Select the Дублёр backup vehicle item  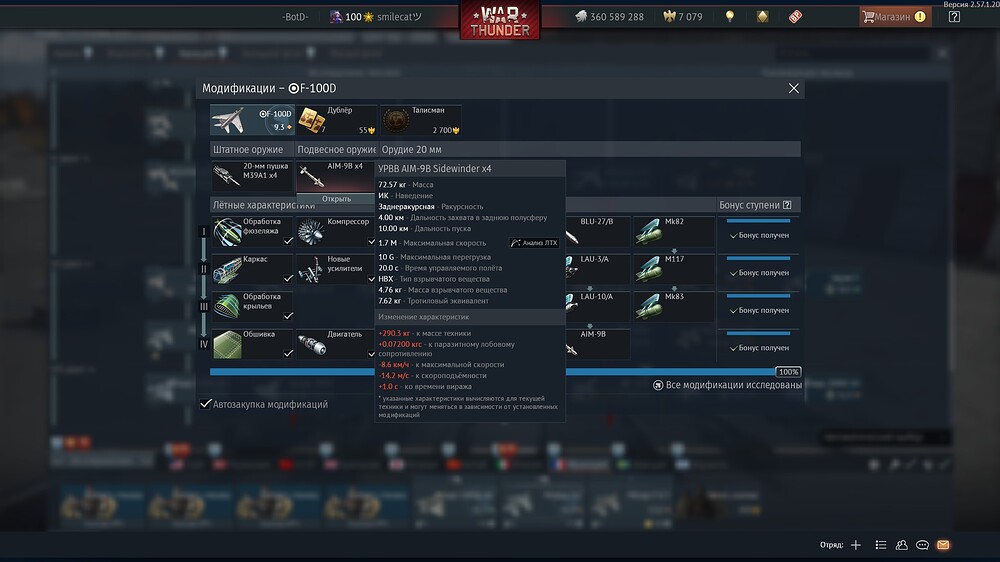point(336,120)
